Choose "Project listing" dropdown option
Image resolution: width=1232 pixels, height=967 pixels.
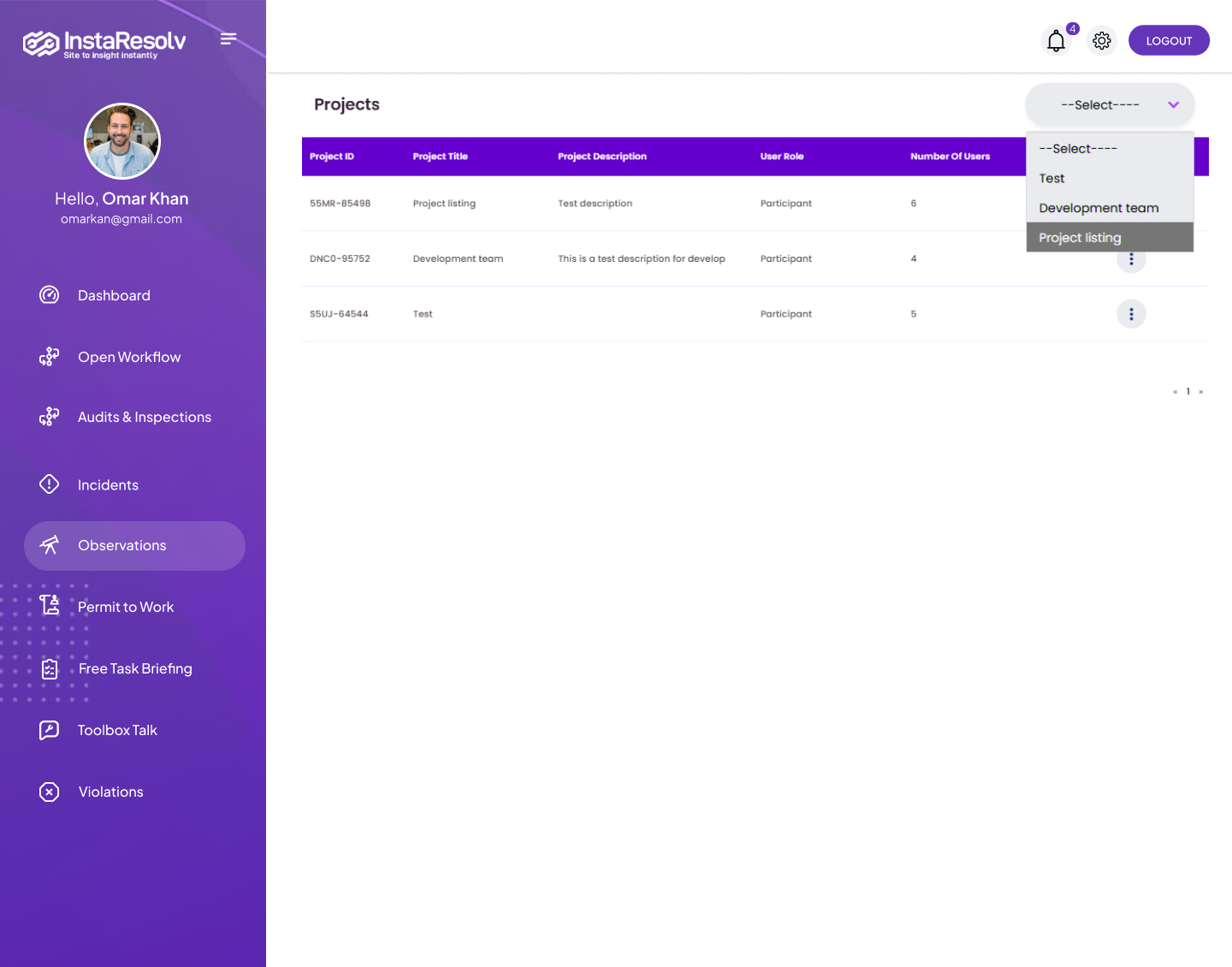click(x=1080, y=238)
